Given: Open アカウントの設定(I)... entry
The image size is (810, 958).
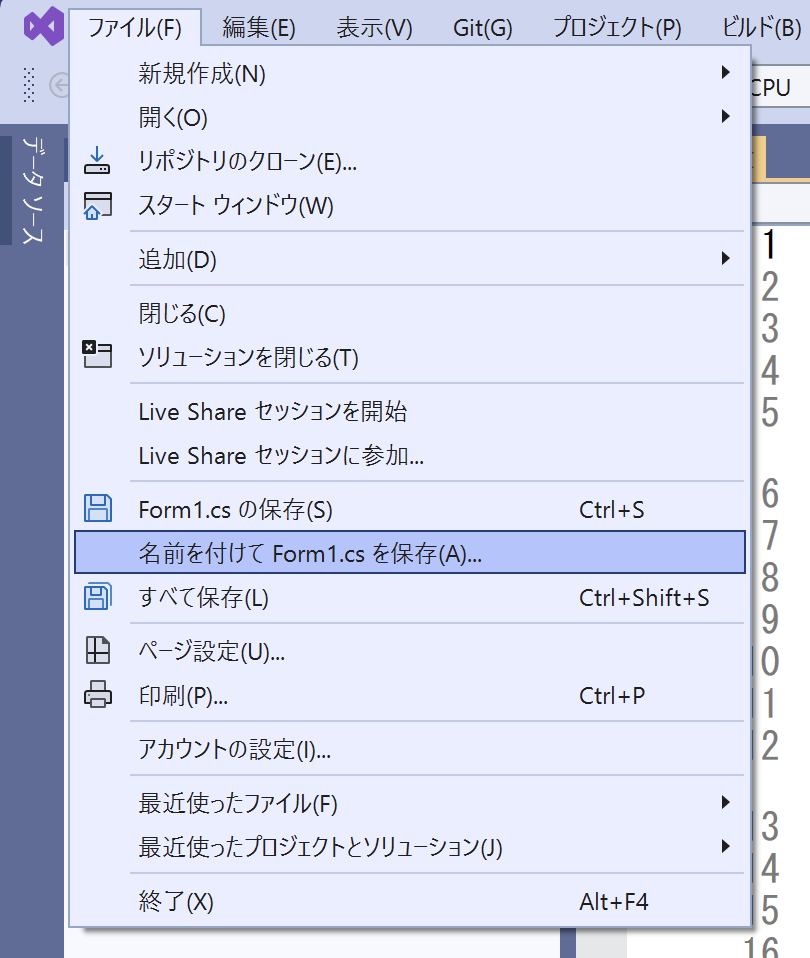Looking at the screenshot, I should click(x=410, y=749).
